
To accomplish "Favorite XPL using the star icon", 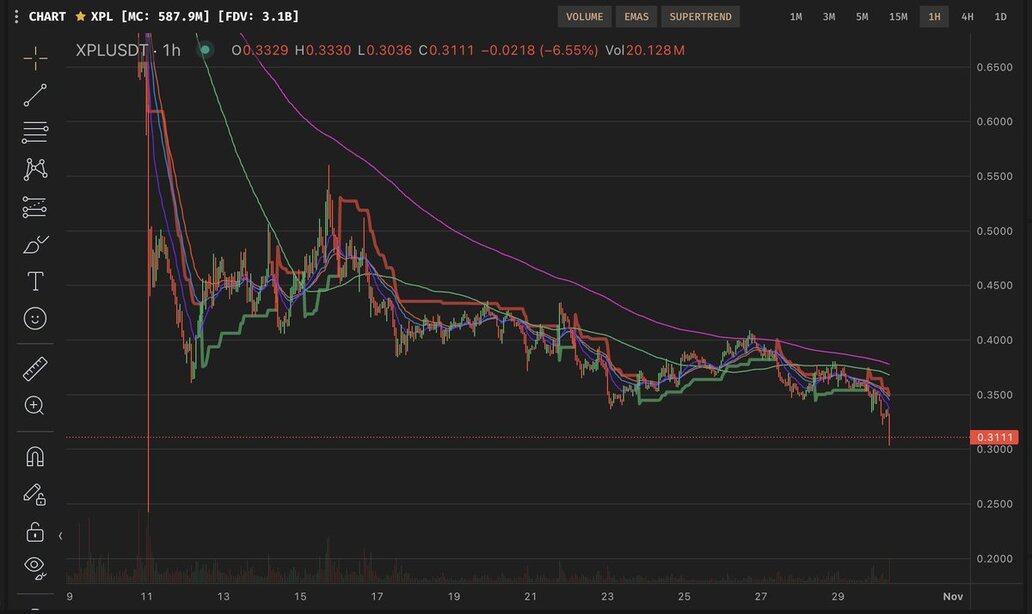I will tap(80, 17).
